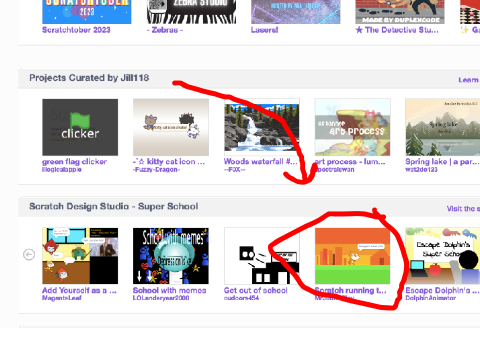
Task: Click the Zebras studio title link
Action: coord(165,30)
